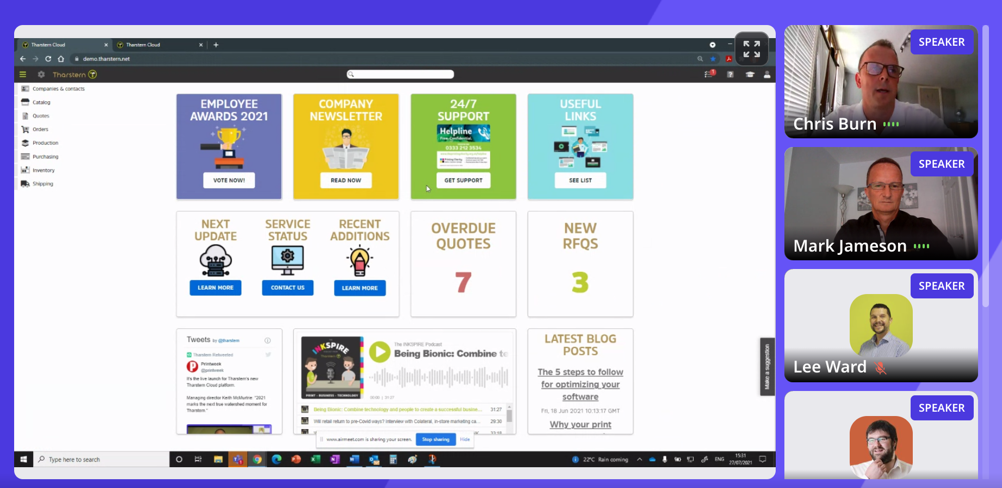Click the INKSPIRE podcast cover thumbnail
1002x488 pixels.
tap(332, 367)
